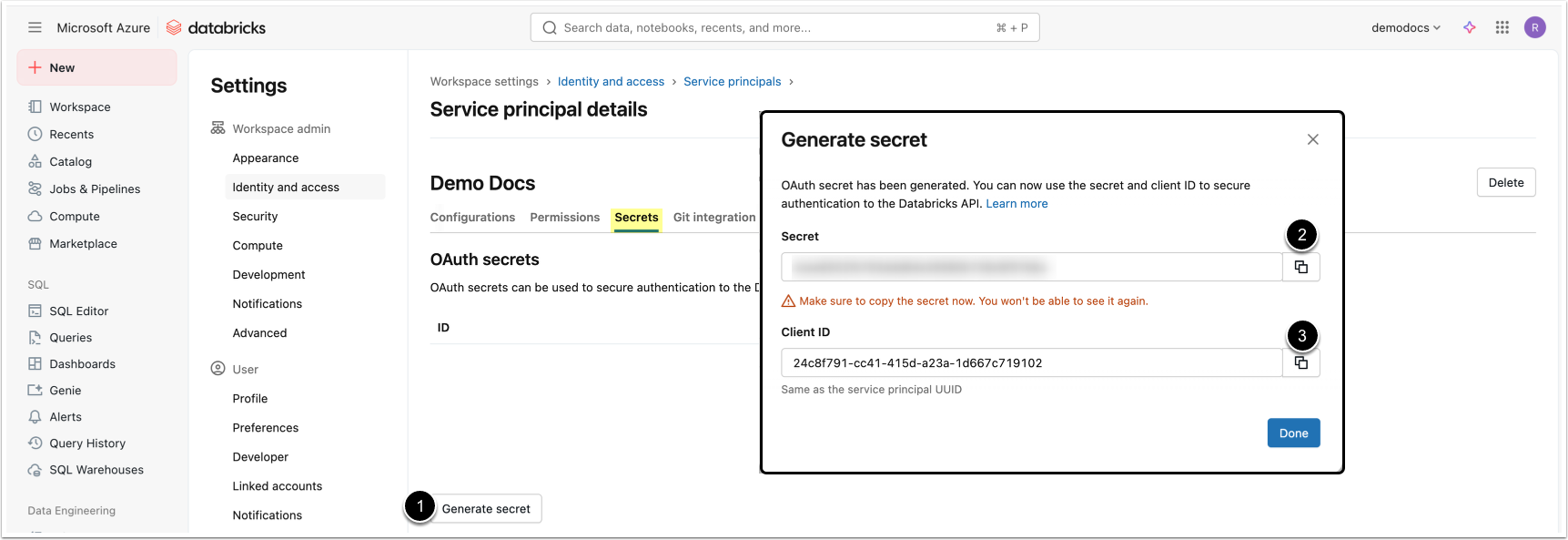Screen dimensions: 1568x540
Task: Open Query History from sidebar
Action: tap(87, 443)
